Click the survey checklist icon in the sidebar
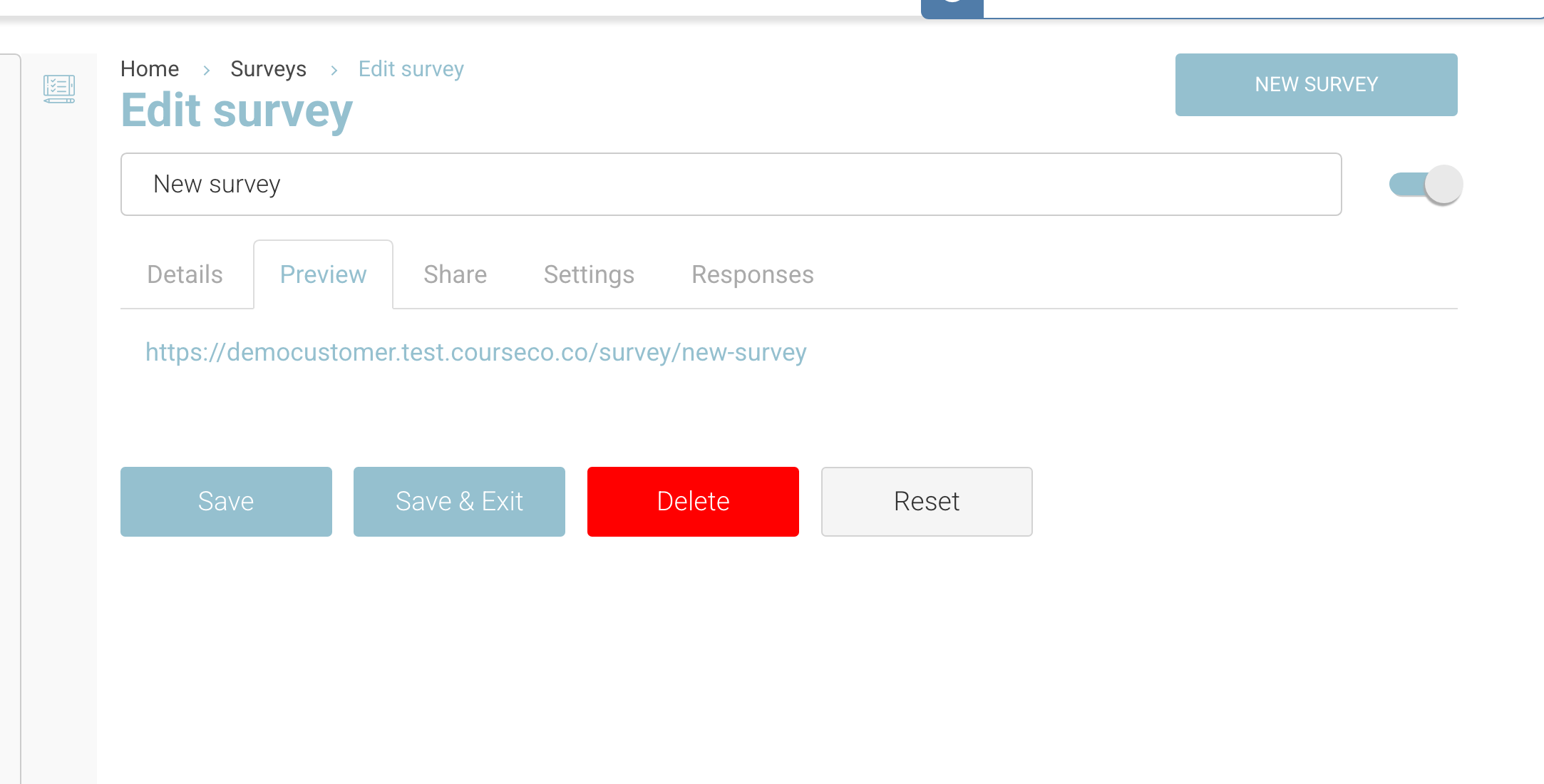Image resolution: width=1544 pixels, height=784 pixels. pyautogui.click(x=60, y=88)
